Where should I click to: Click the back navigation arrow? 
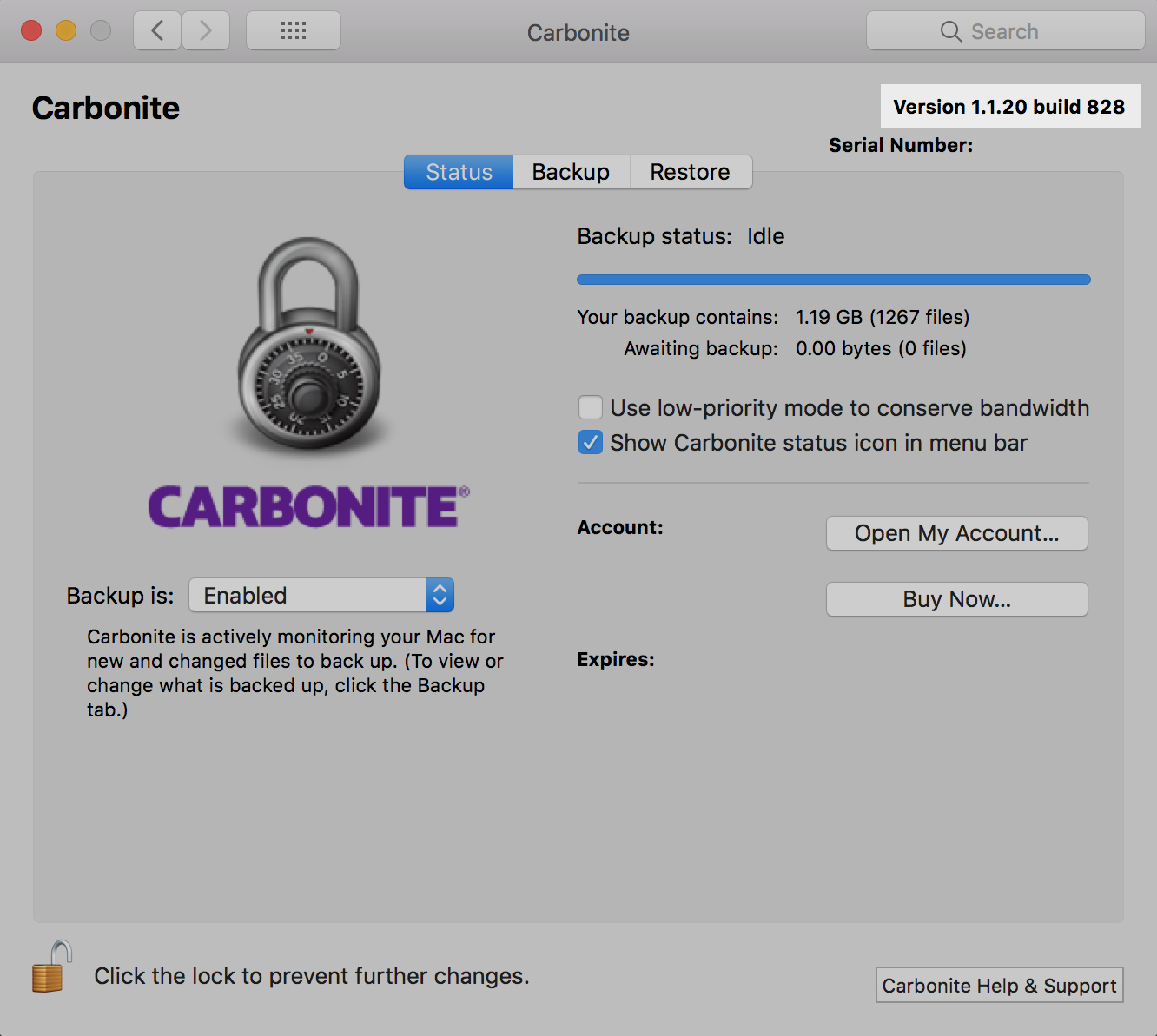pos(157,31)
